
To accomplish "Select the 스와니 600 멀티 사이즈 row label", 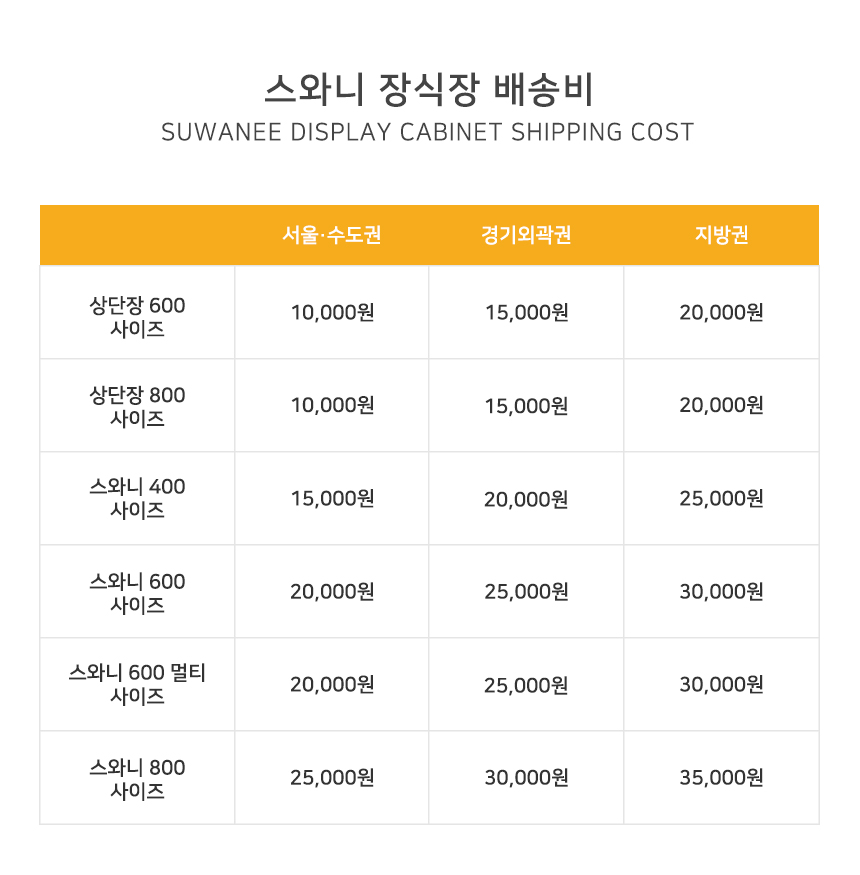I will (x=137, y=684).
